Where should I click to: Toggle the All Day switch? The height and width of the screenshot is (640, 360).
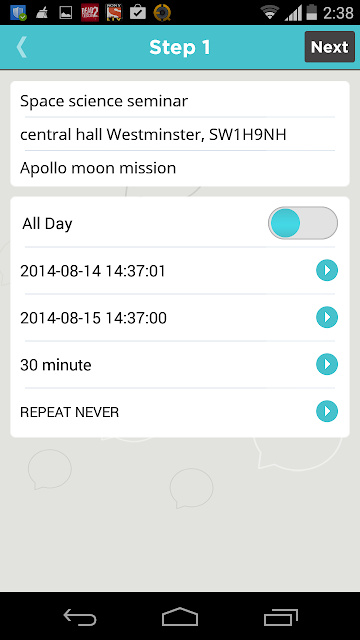click(303, 223)
